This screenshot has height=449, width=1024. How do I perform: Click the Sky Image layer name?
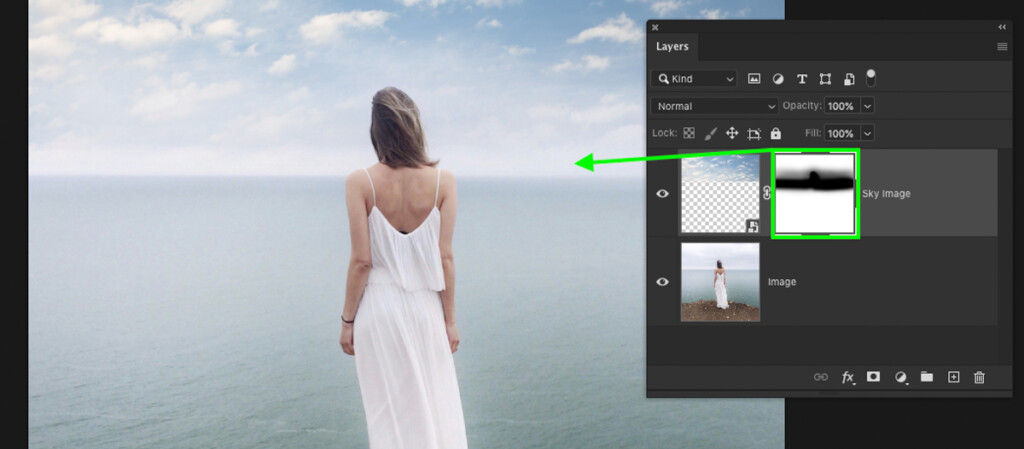pos(886,194)
